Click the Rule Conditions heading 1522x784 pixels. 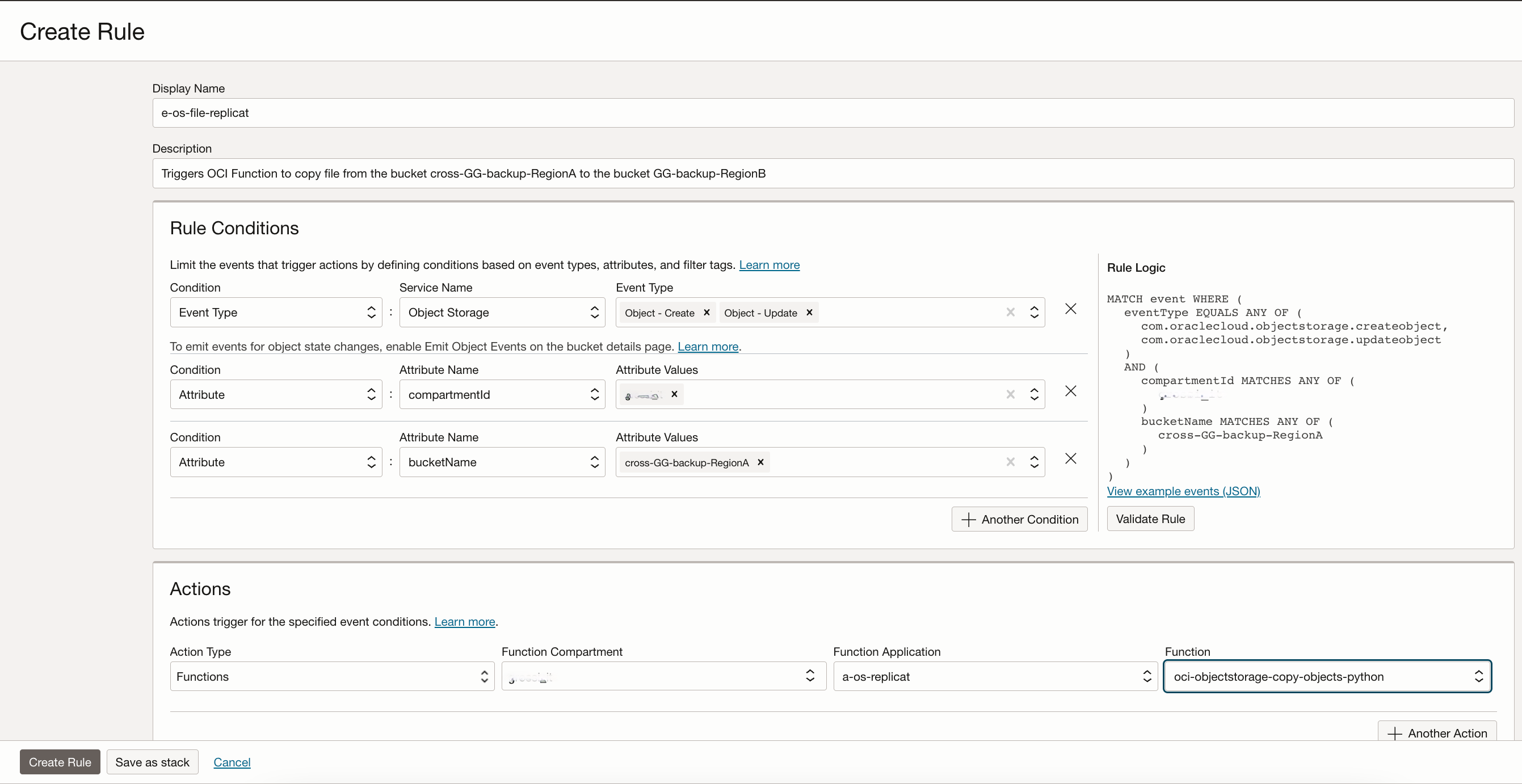point(234,229)
